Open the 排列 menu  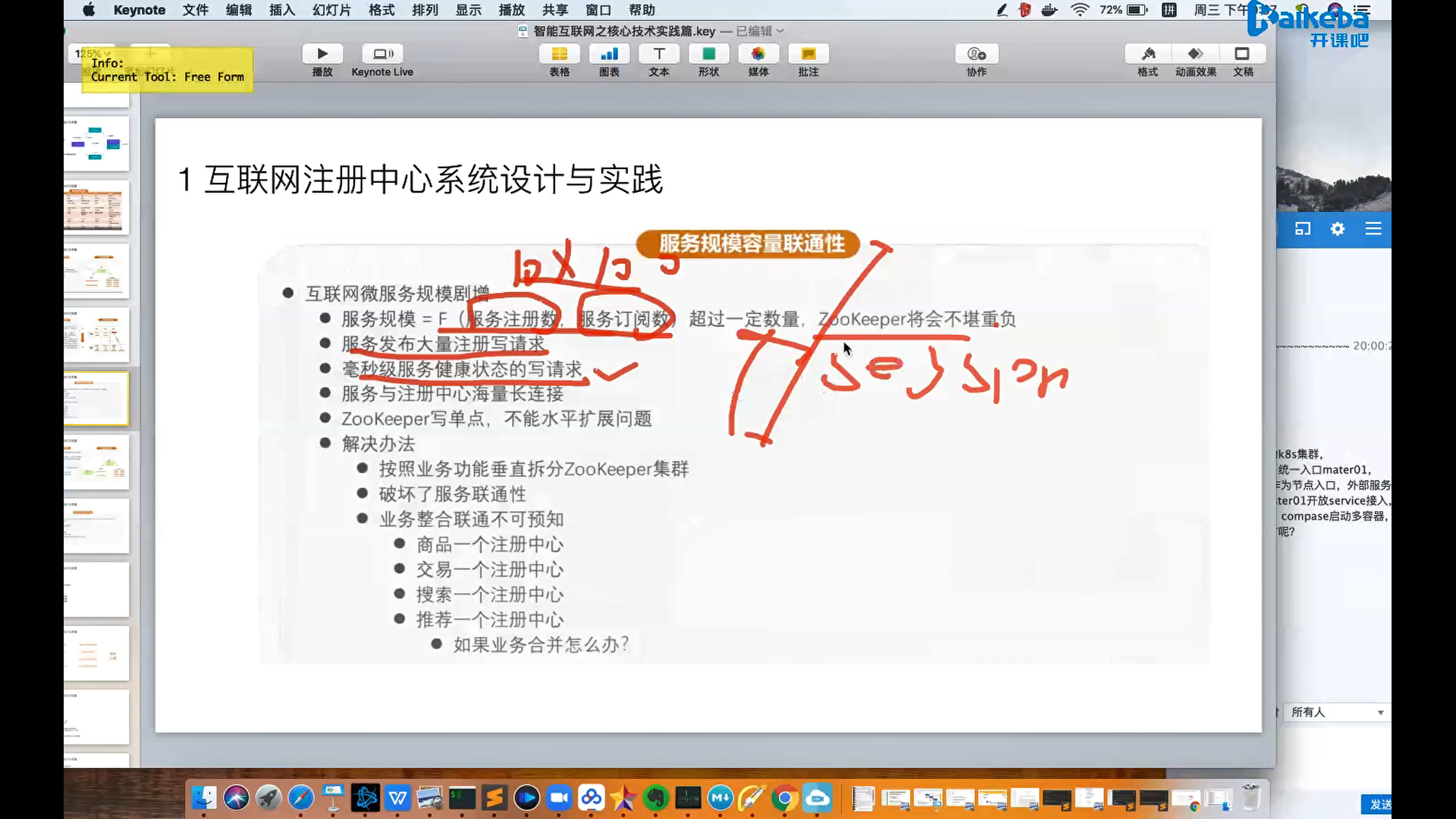[x=425, y=10]
